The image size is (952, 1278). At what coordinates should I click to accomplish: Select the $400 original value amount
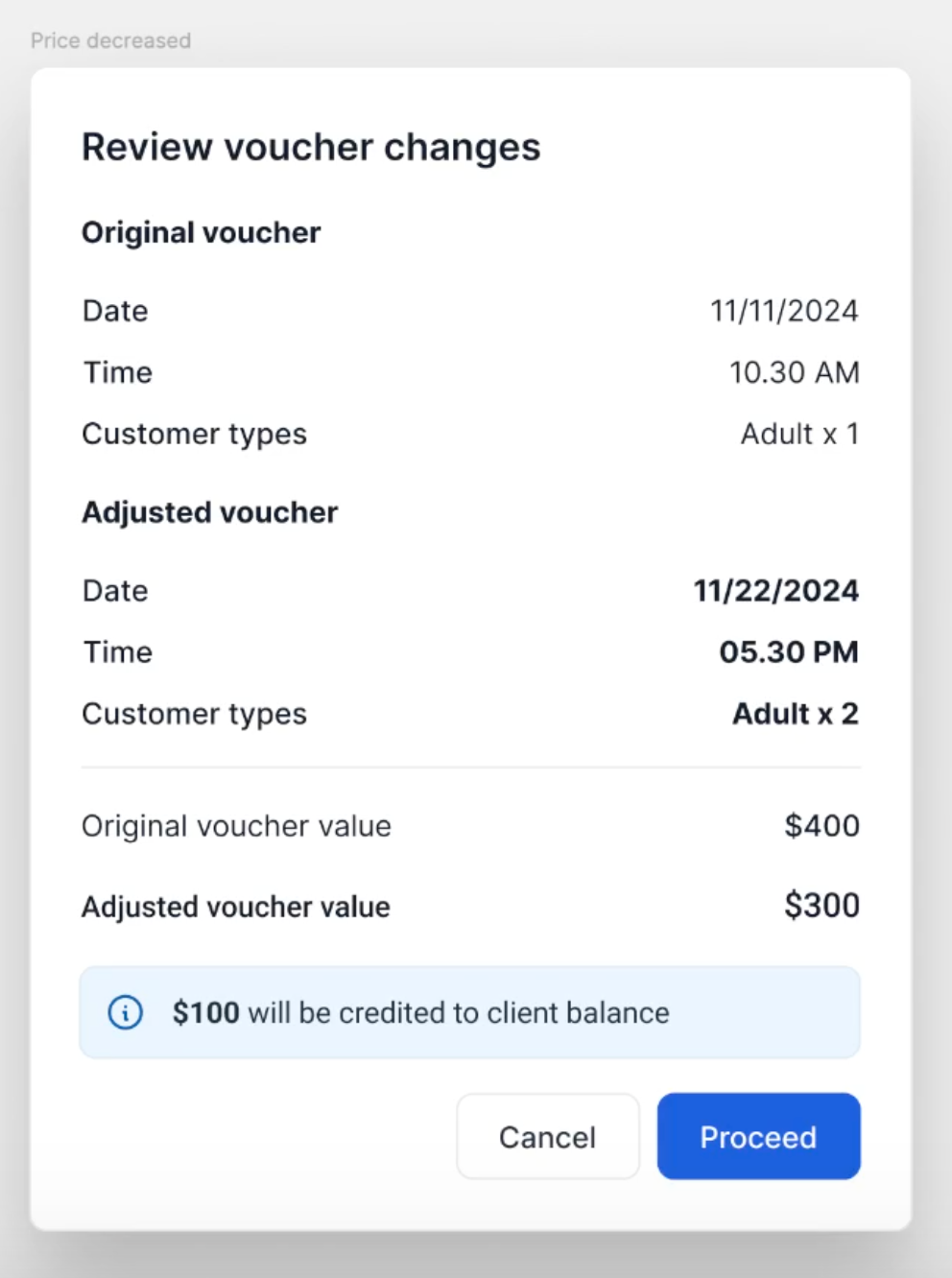click(x=821, y=826)
